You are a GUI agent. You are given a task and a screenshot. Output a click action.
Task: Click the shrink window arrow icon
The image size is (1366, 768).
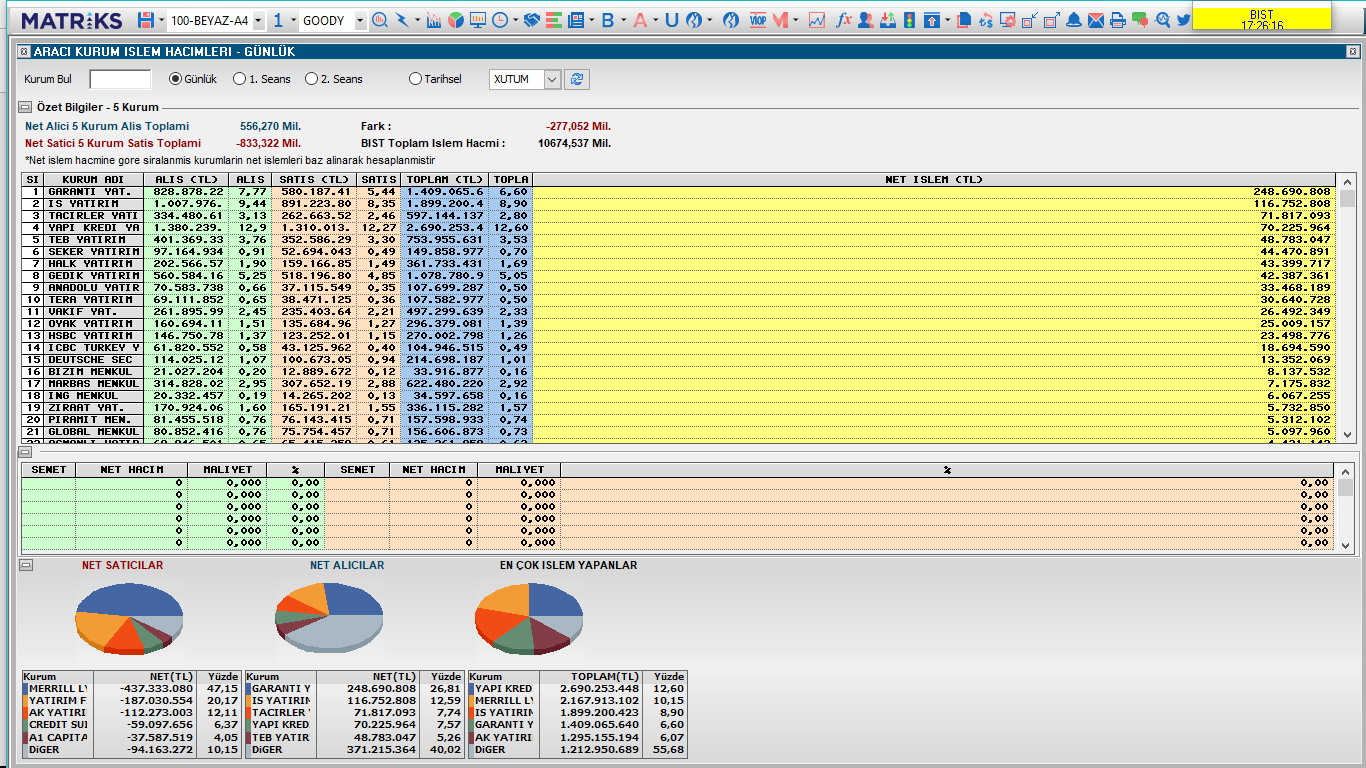click(1030, 20)
